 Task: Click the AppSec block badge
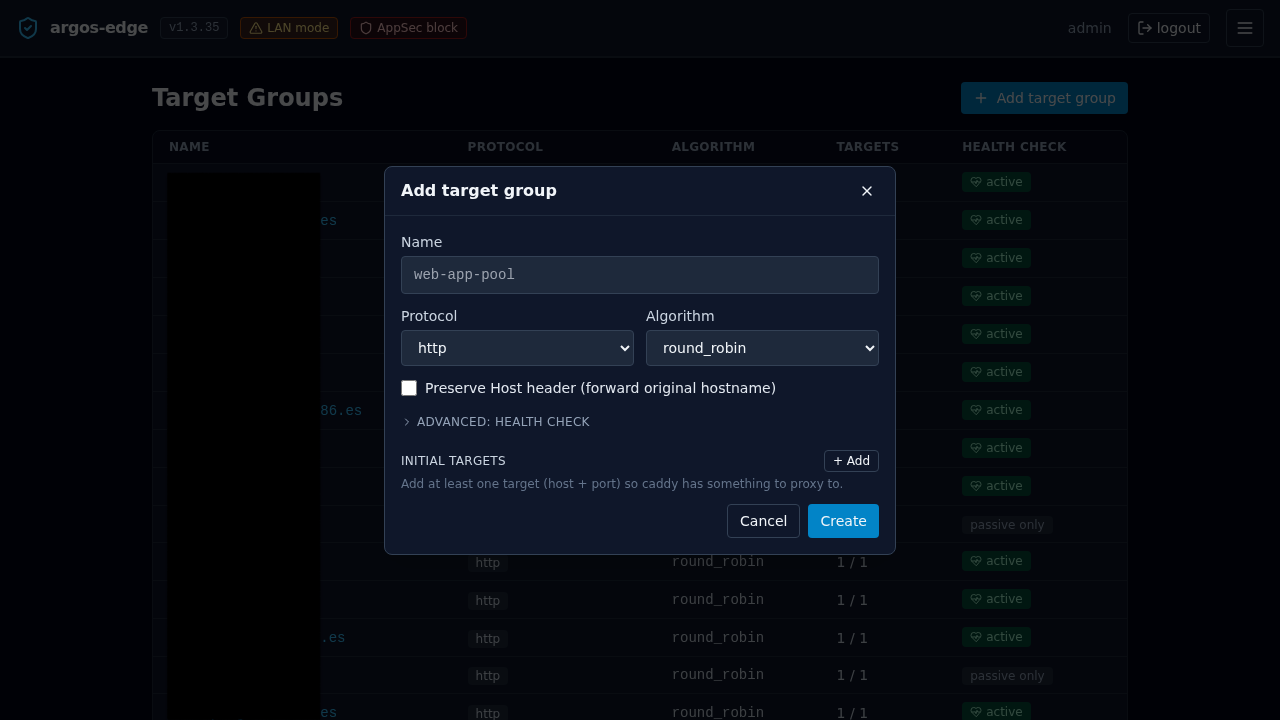point(408,28)
